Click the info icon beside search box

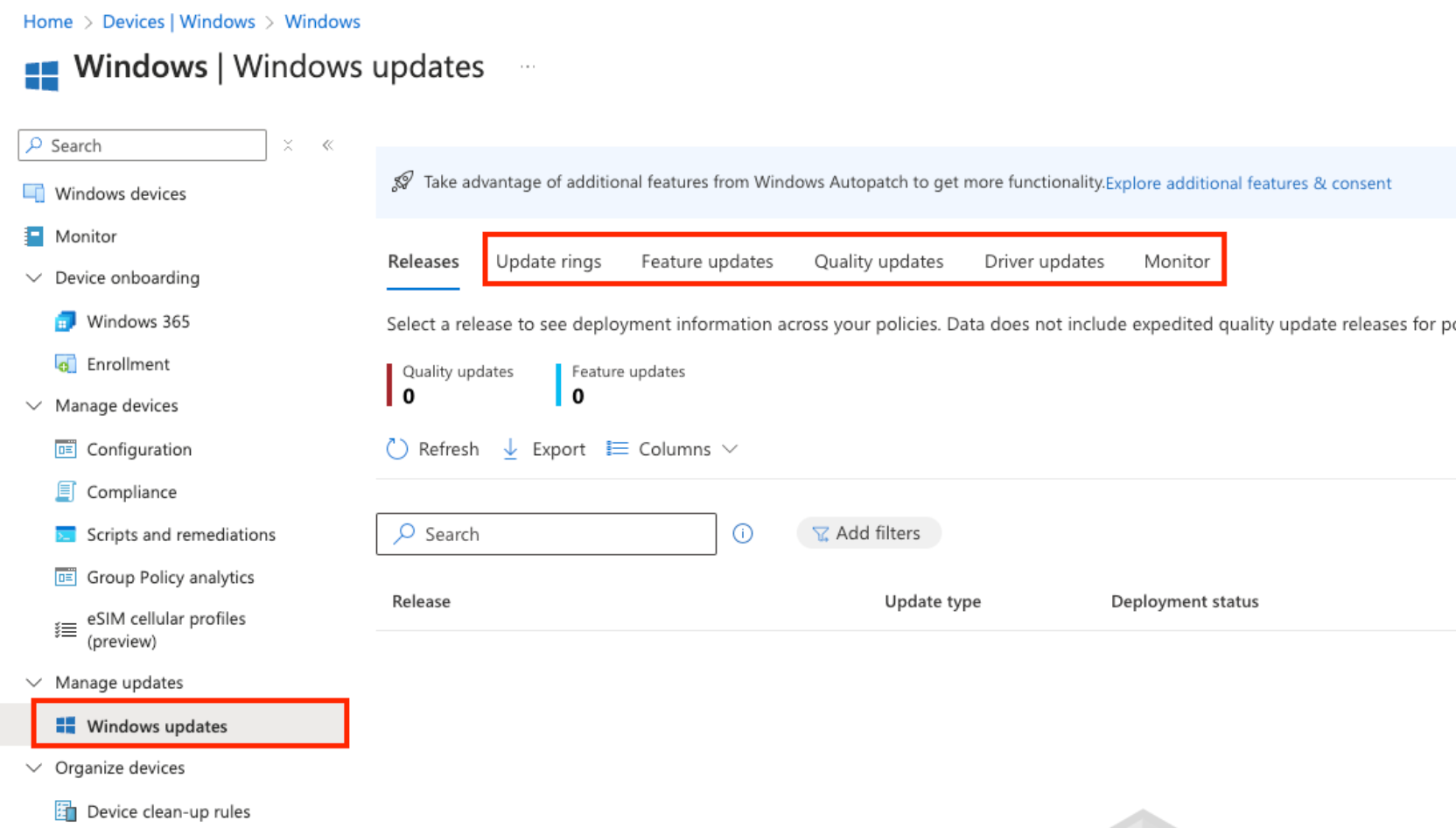point(743,533)
